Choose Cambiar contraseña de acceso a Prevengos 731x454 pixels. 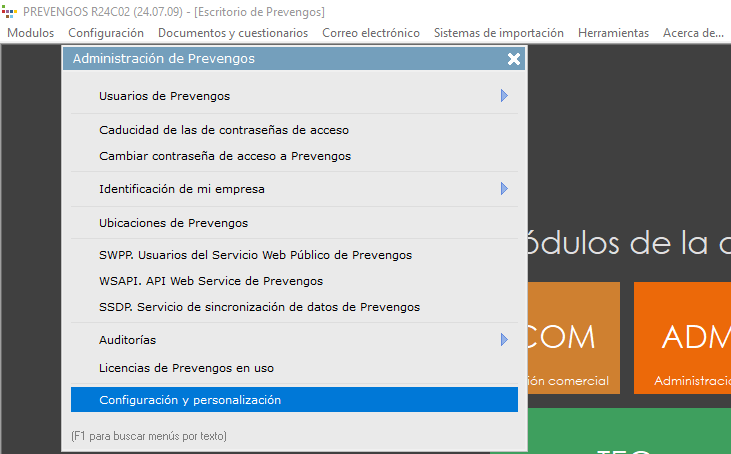pos(225,156)
